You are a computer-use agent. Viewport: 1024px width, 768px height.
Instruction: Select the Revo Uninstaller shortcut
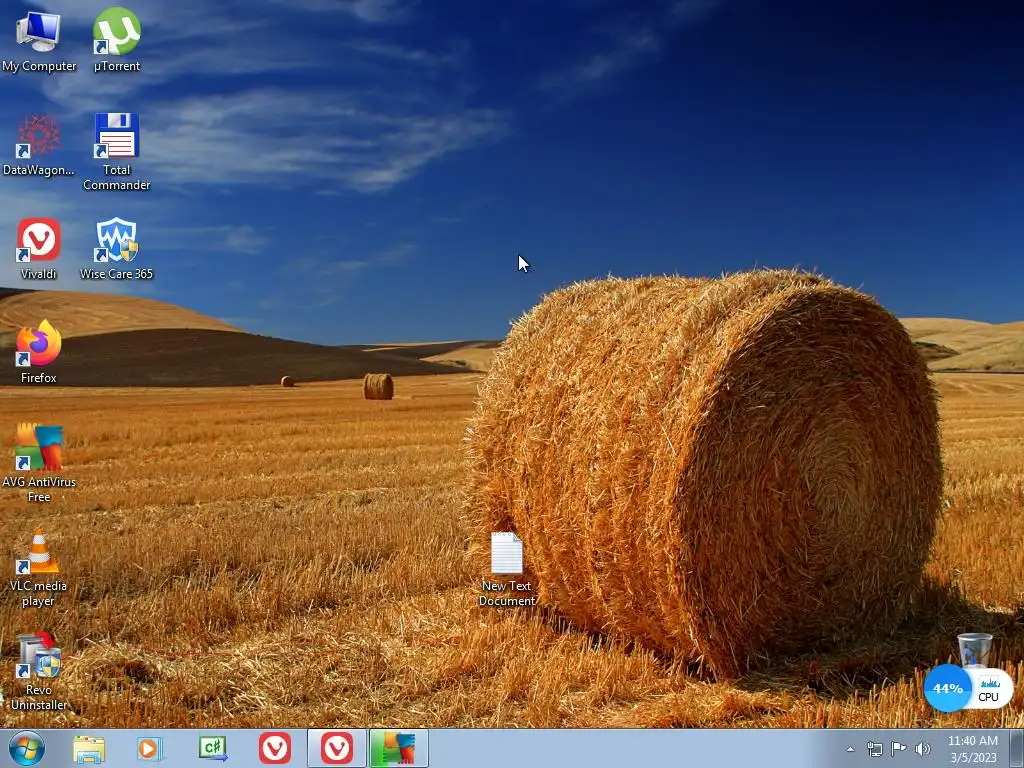pyautogui.click(x=38, y=671)
